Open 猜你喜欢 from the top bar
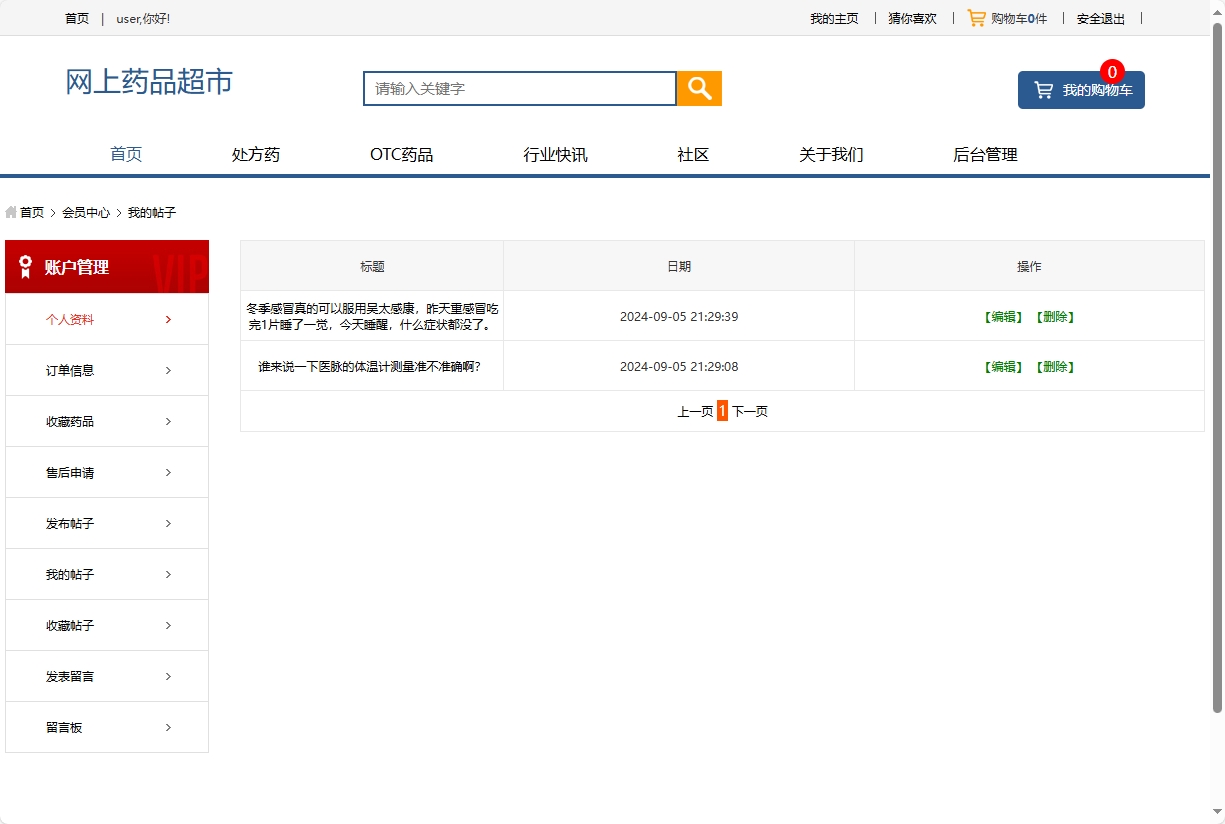This screenshot has height=824, width=1225. click(x=911, y=17)
